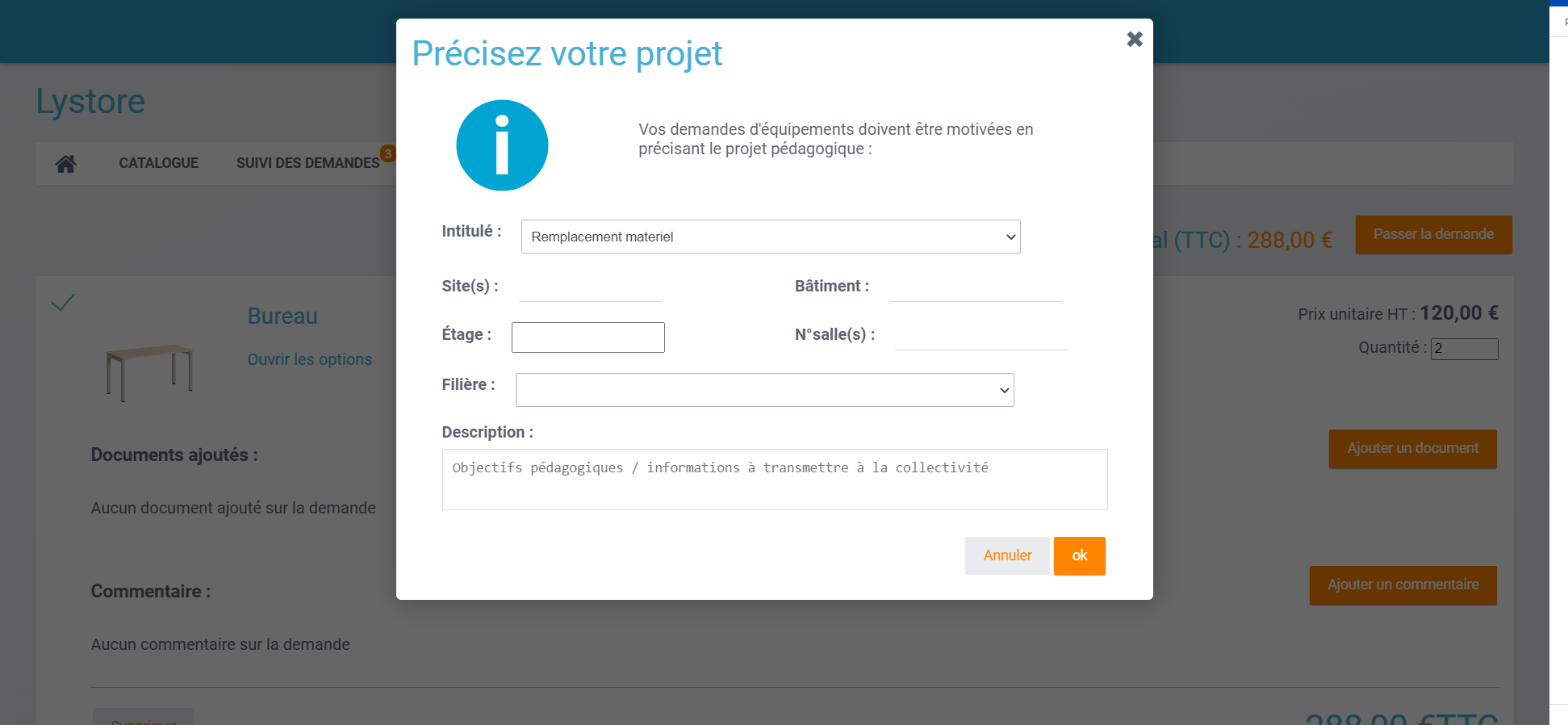
Task: Open Suivi des demandes tab
Action: click(x=307, y=163)
